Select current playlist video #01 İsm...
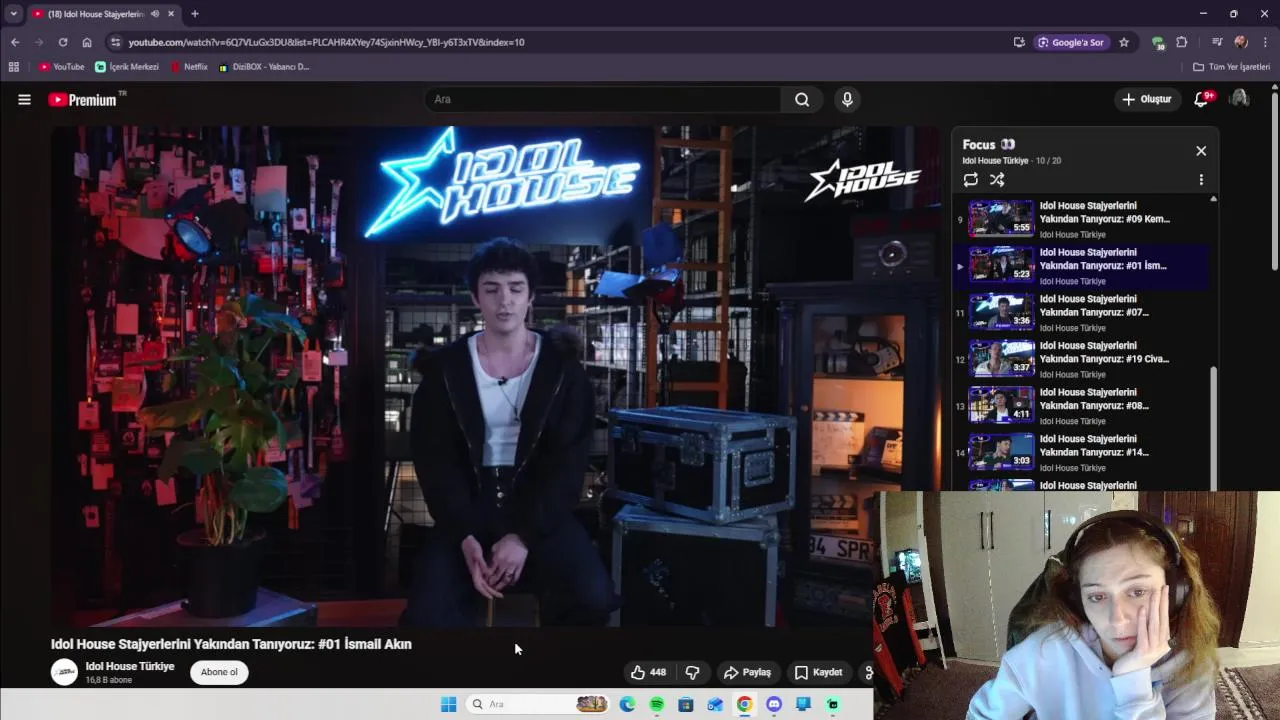Viewport: 1280px width, 720px height. pyautogui.click(x=1080, y=266)
